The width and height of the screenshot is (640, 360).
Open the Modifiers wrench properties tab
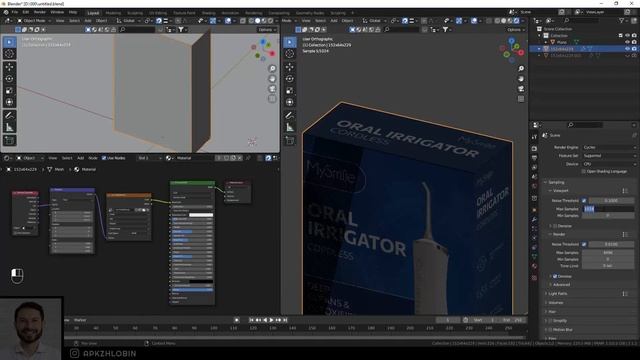534,220
